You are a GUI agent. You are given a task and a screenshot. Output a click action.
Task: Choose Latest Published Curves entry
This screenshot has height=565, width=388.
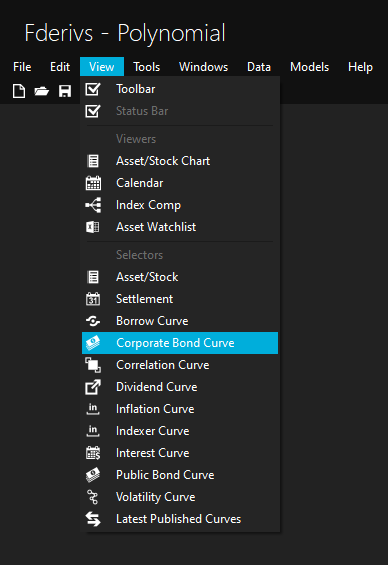[180, 519]
